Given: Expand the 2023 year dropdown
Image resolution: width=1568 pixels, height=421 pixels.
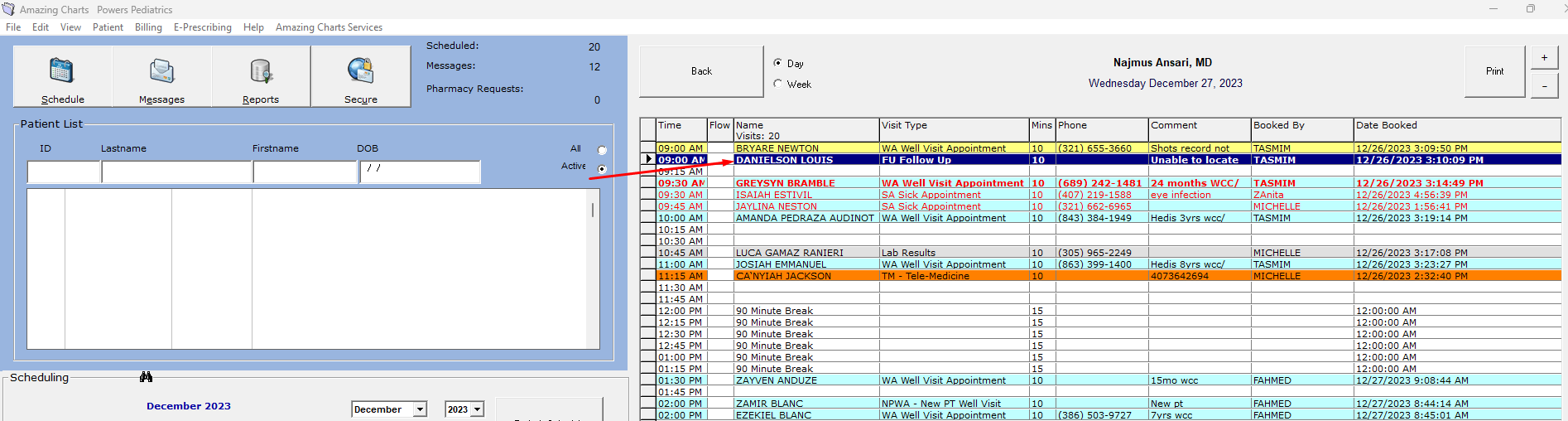Looking at the screenshot, I should point(477,409).
